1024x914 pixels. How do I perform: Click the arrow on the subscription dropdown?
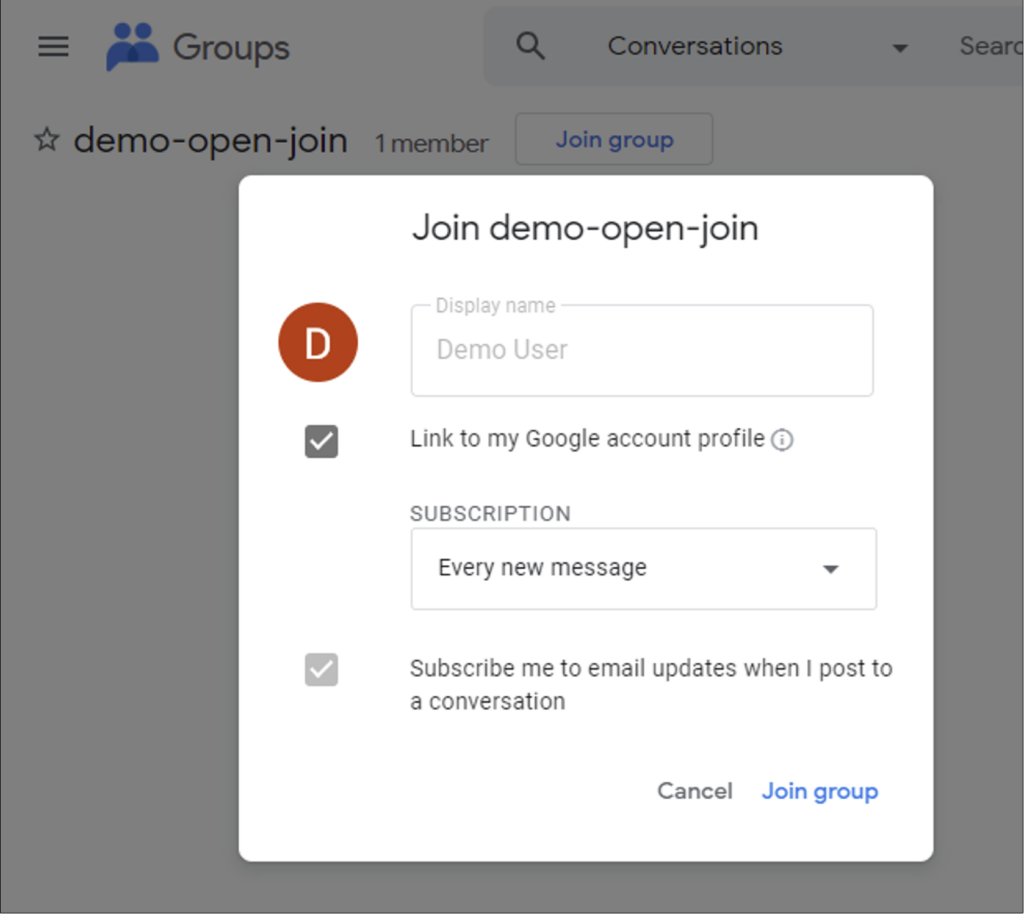[831, 569]
